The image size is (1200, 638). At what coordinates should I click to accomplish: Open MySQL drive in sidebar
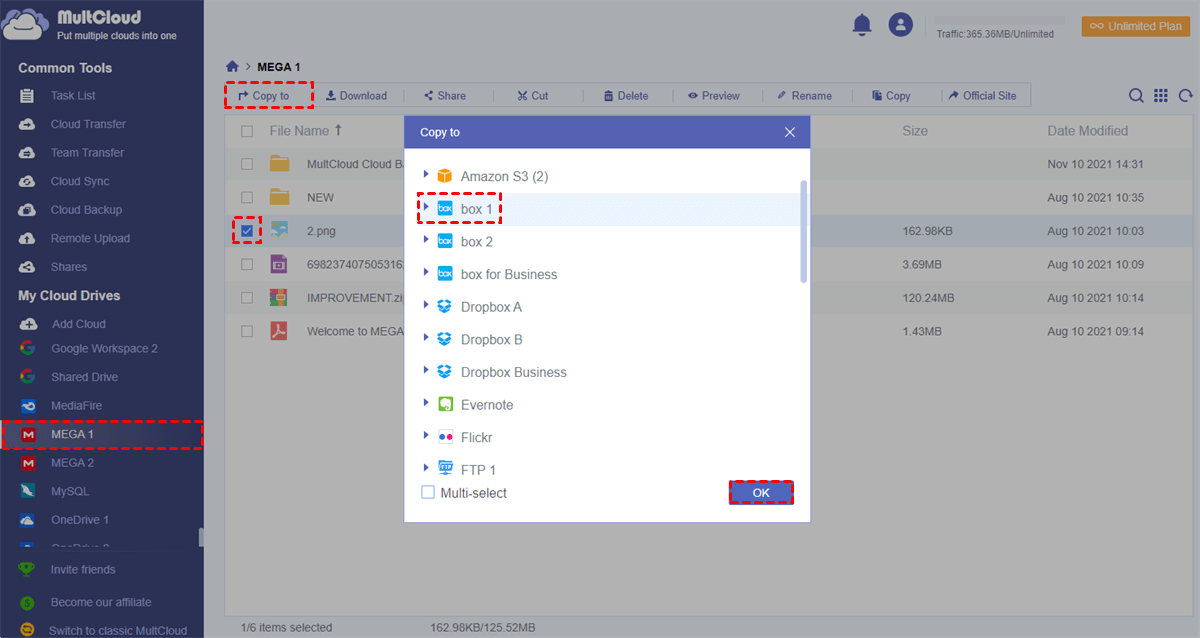[70, 492]
